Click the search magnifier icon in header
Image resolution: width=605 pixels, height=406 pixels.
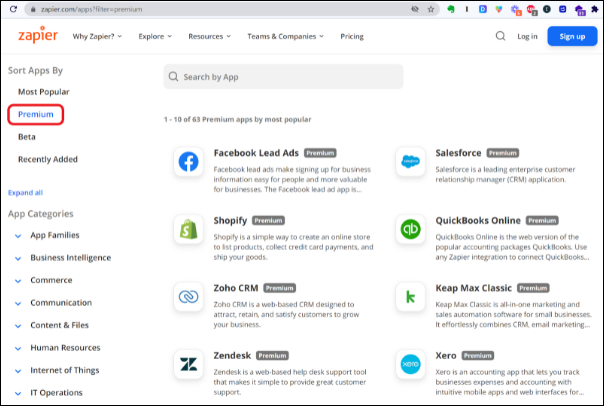point(500,36)
